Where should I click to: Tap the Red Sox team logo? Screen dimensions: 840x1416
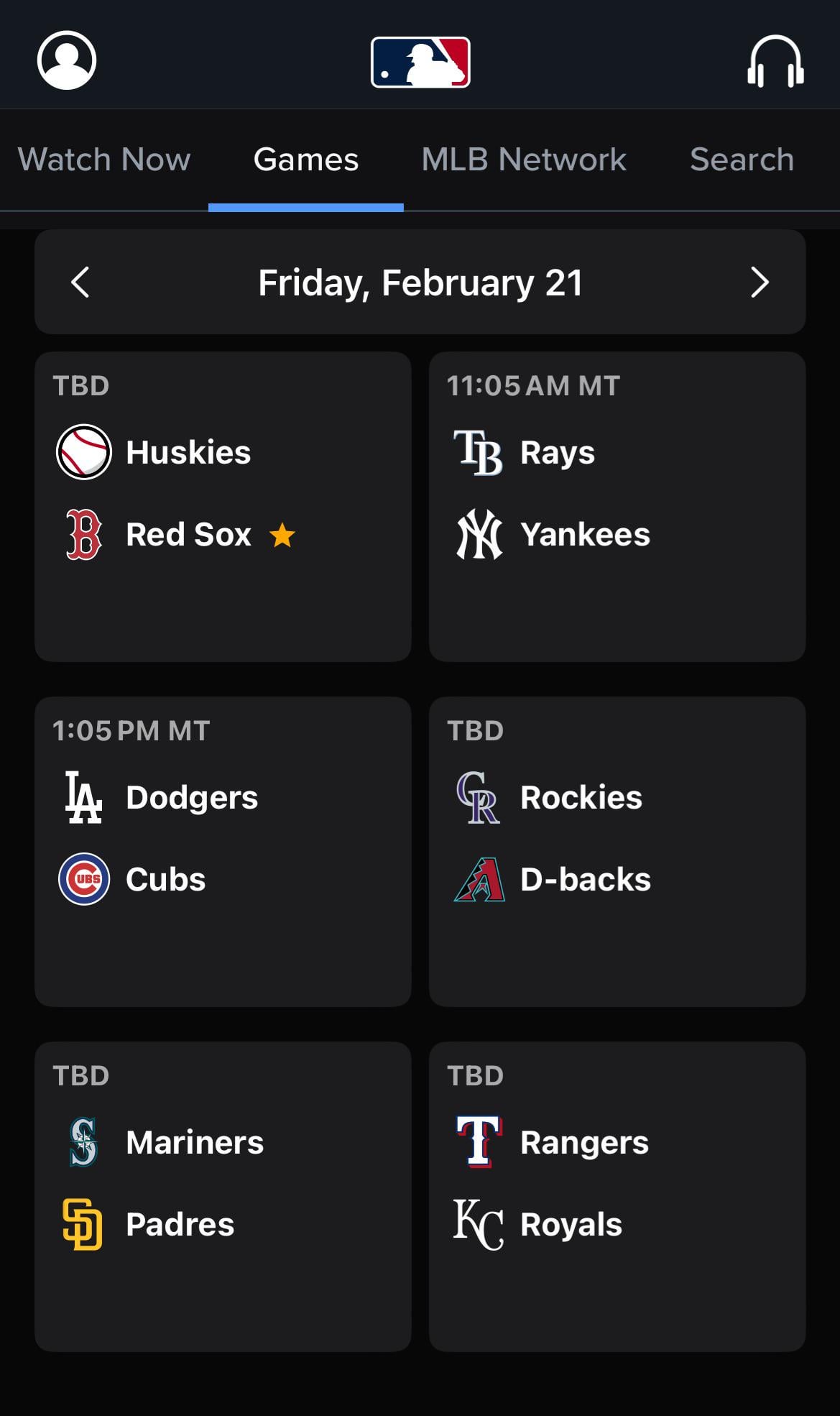point(84,534)
